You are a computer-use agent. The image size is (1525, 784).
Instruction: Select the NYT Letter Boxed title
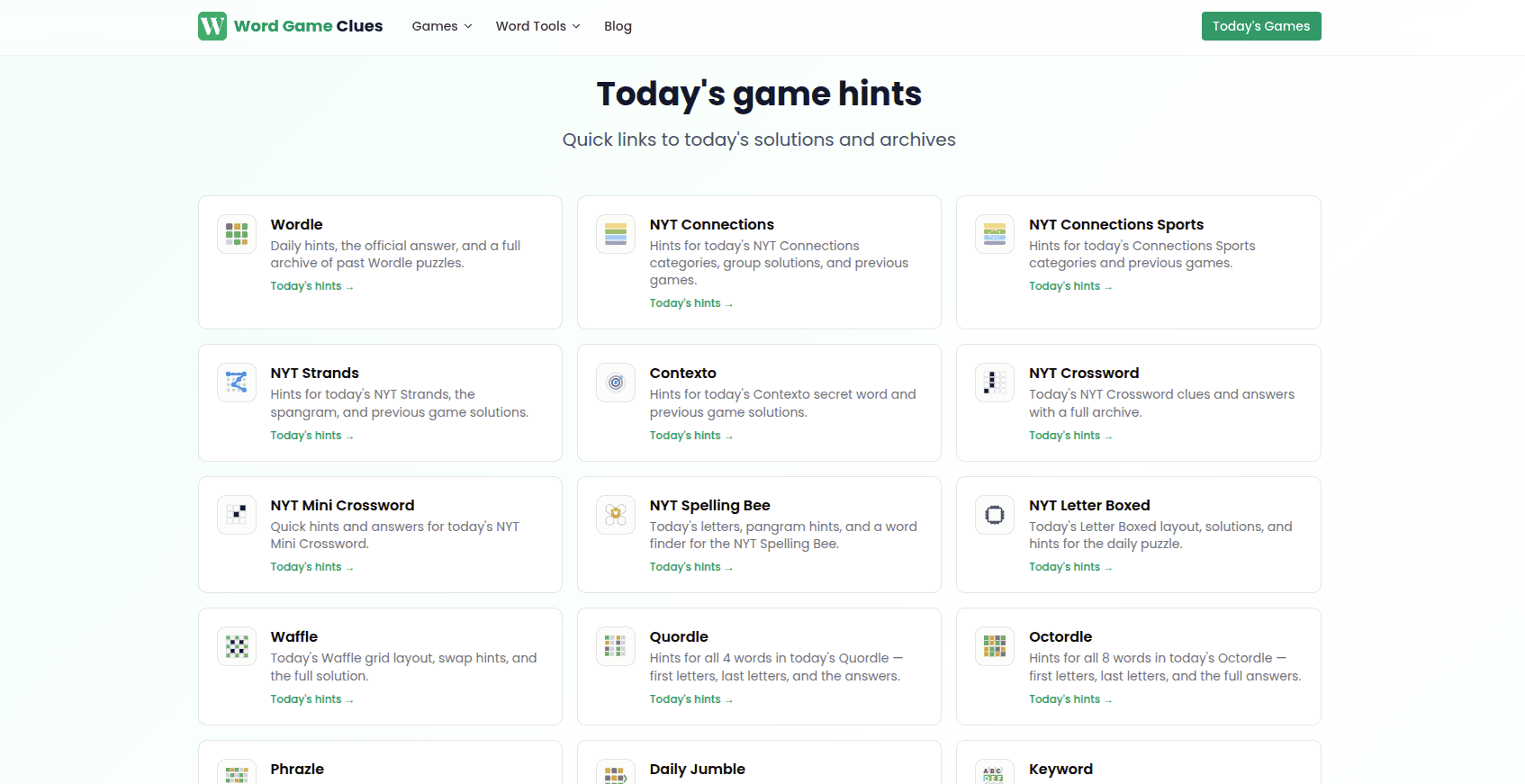point(1089,505)
